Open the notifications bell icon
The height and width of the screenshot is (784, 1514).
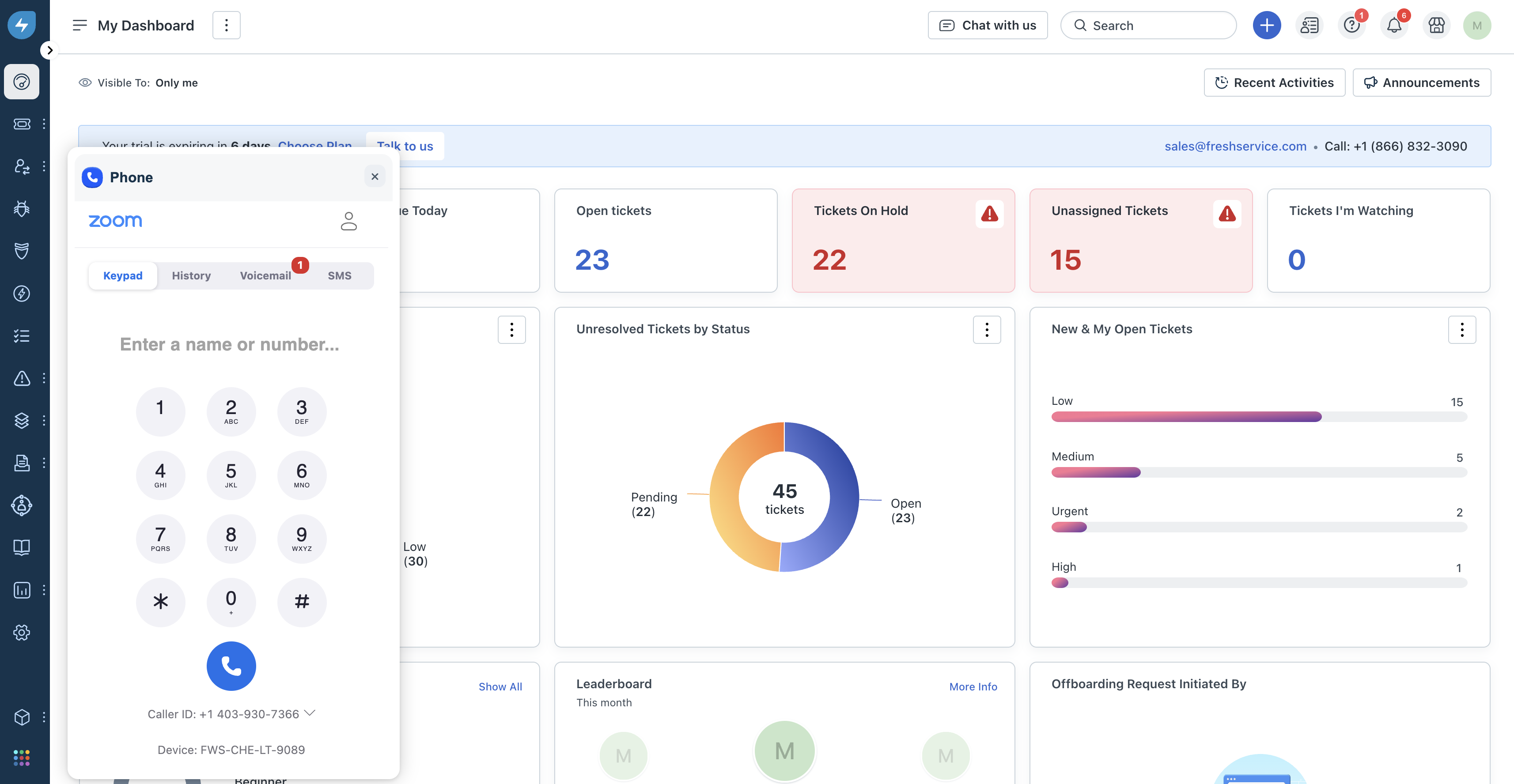pyautogui.click(x=1393, y=25)
